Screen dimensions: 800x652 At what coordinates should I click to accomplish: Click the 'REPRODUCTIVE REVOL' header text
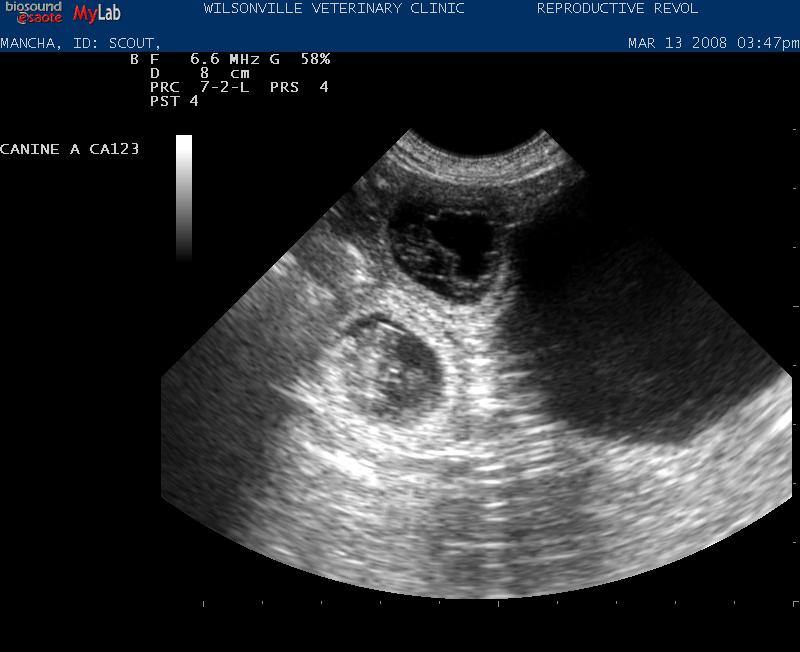tap(617, 9)
